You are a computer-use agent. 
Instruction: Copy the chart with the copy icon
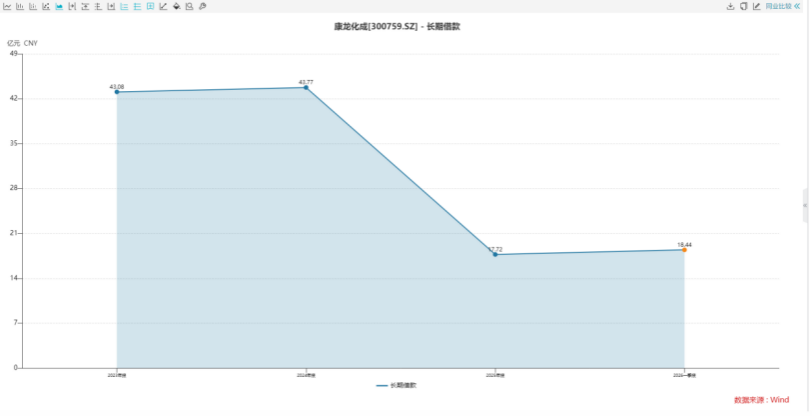744,6
